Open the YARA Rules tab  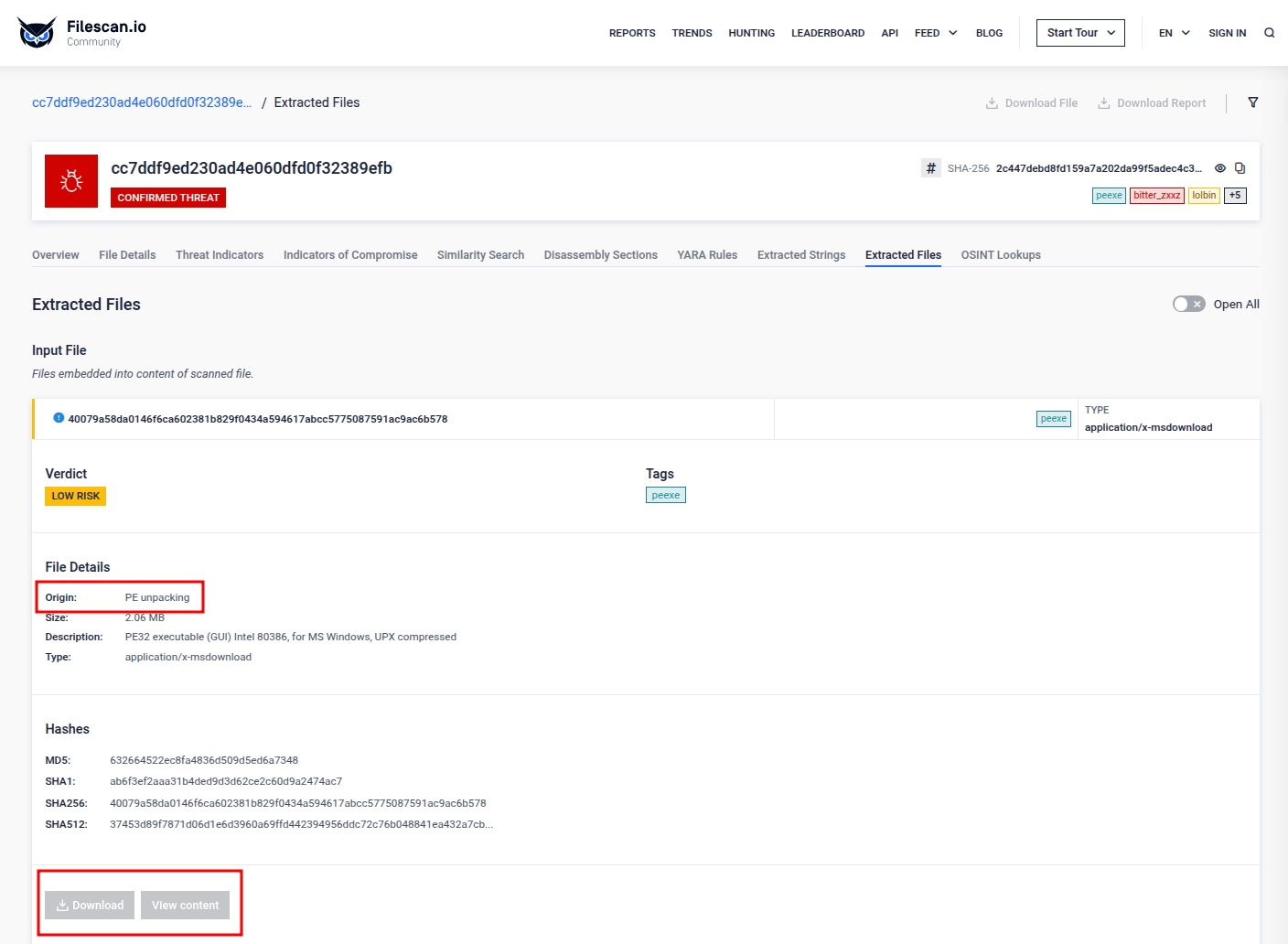point(707,255)
